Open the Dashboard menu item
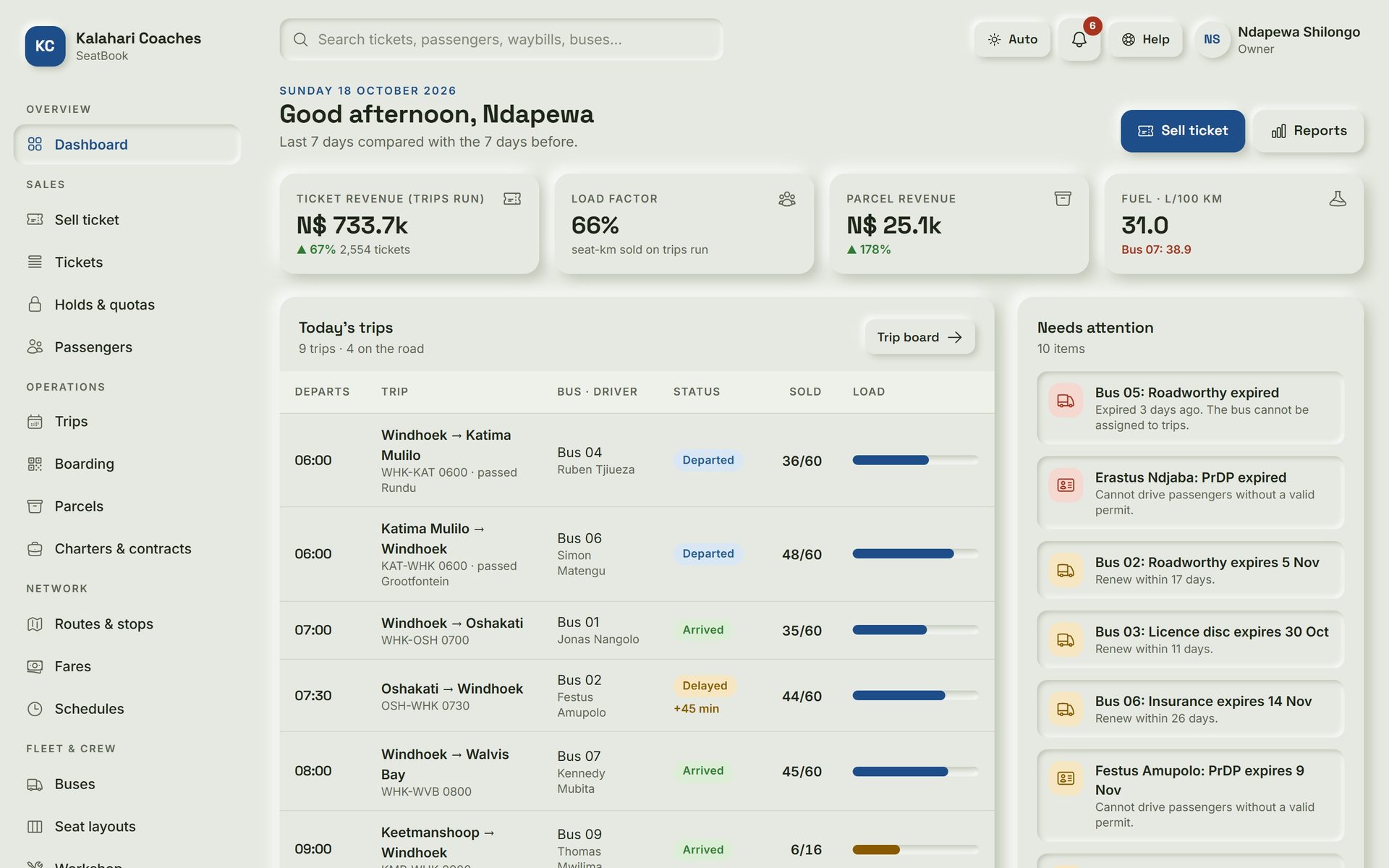The height and width of the screenshot is (868, 1389). point(127,145)
